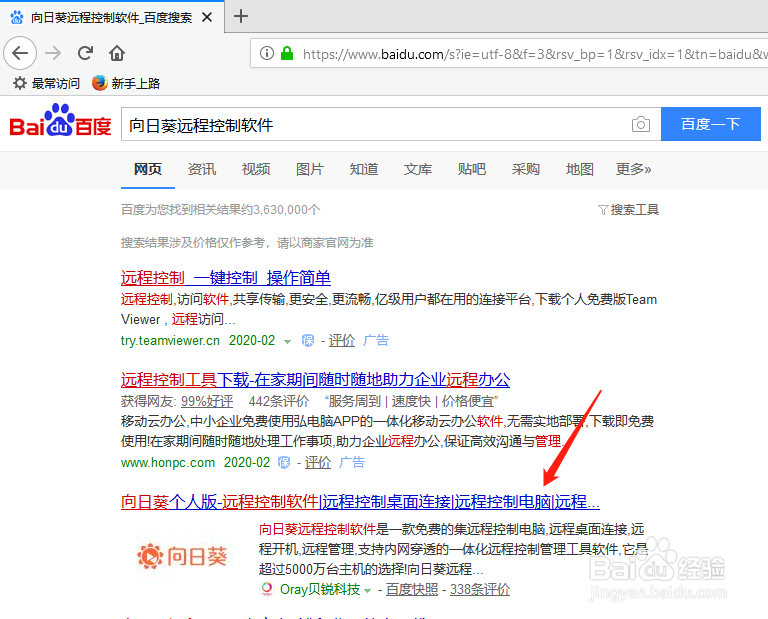768x619 pixels.
Task: Expand dropdown arrow beside Oray贝锐科技
Action: pos(367,591)
